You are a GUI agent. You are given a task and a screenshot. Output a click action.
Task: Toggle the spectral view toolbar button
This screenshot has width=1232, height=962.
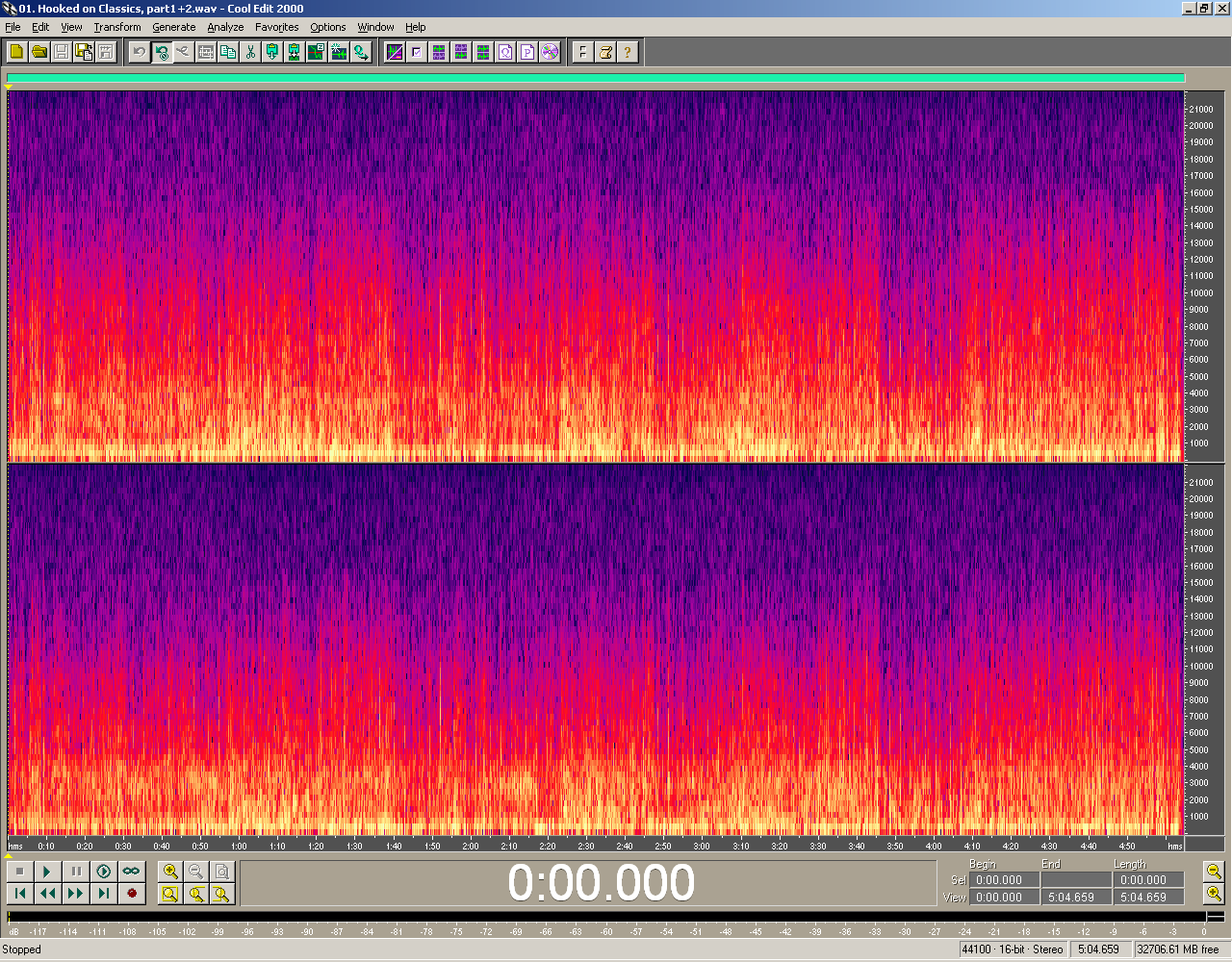(395, 52)
